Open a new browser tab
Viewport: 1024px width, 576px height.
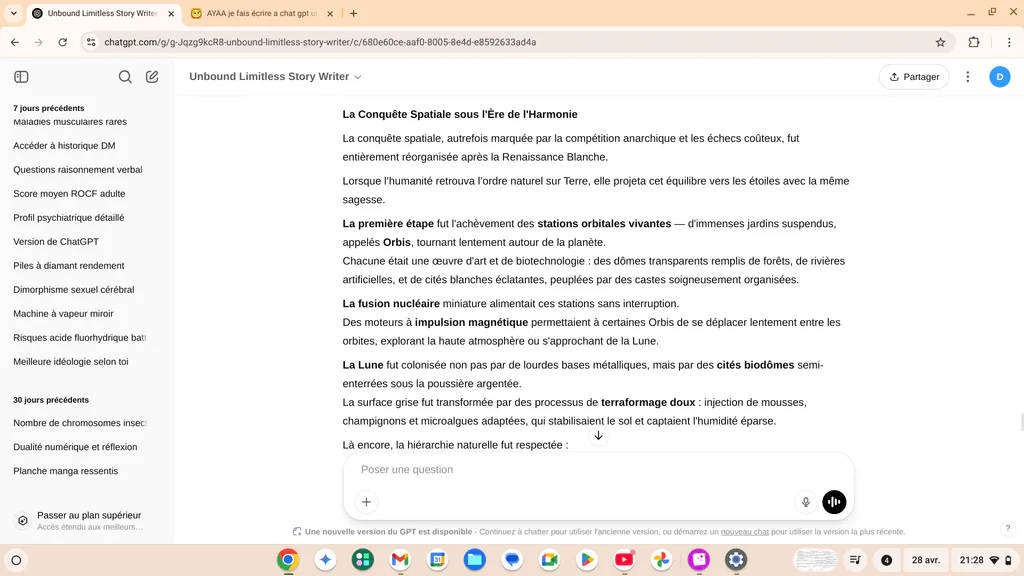[x=353, y=13]
